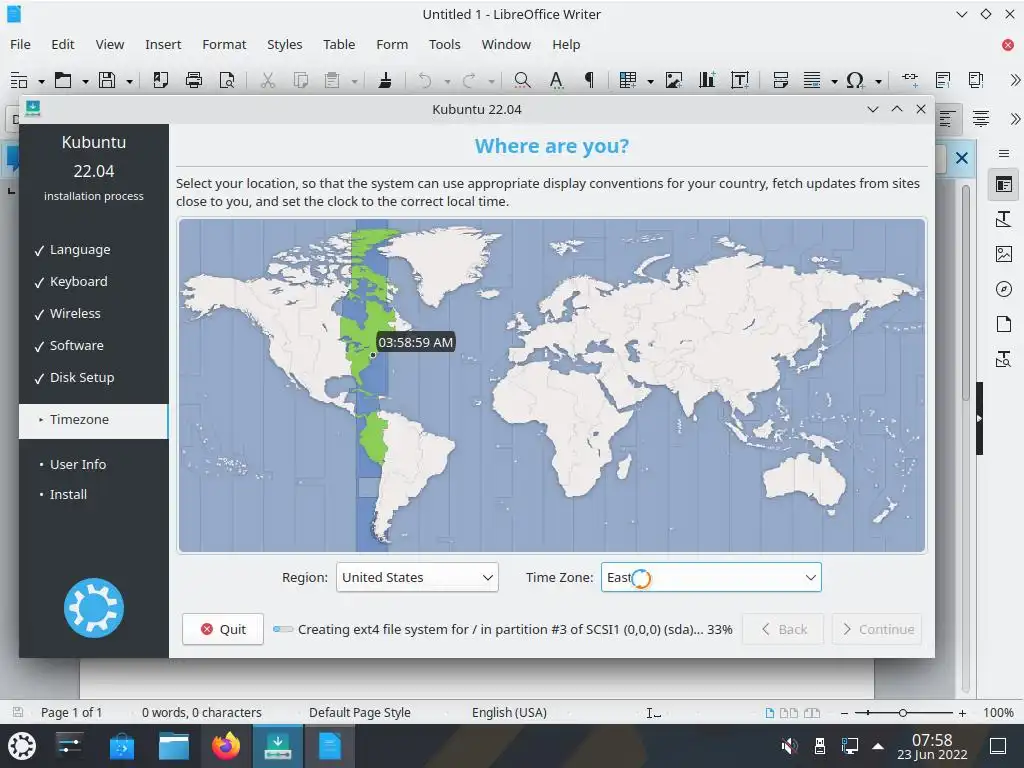Select Timezone step in installer sidebar

pyautogui.click(x=93, y=420)
